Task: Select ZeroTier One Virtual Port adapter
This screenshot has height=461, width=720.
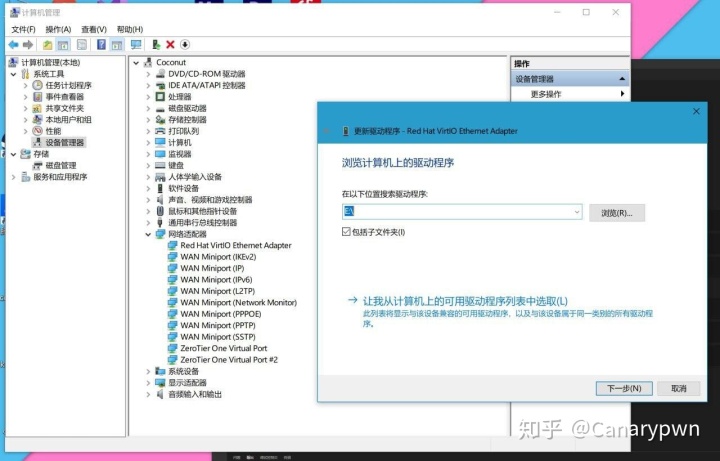Action: tap(224, 349)
